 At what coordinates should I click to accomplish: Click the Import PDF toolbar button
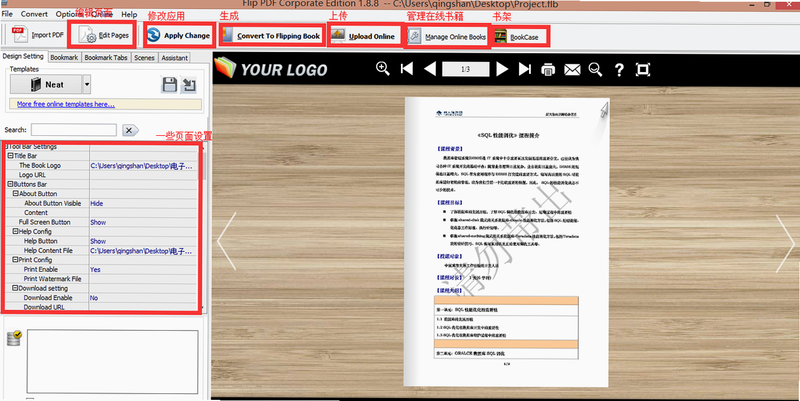(38, 35)
